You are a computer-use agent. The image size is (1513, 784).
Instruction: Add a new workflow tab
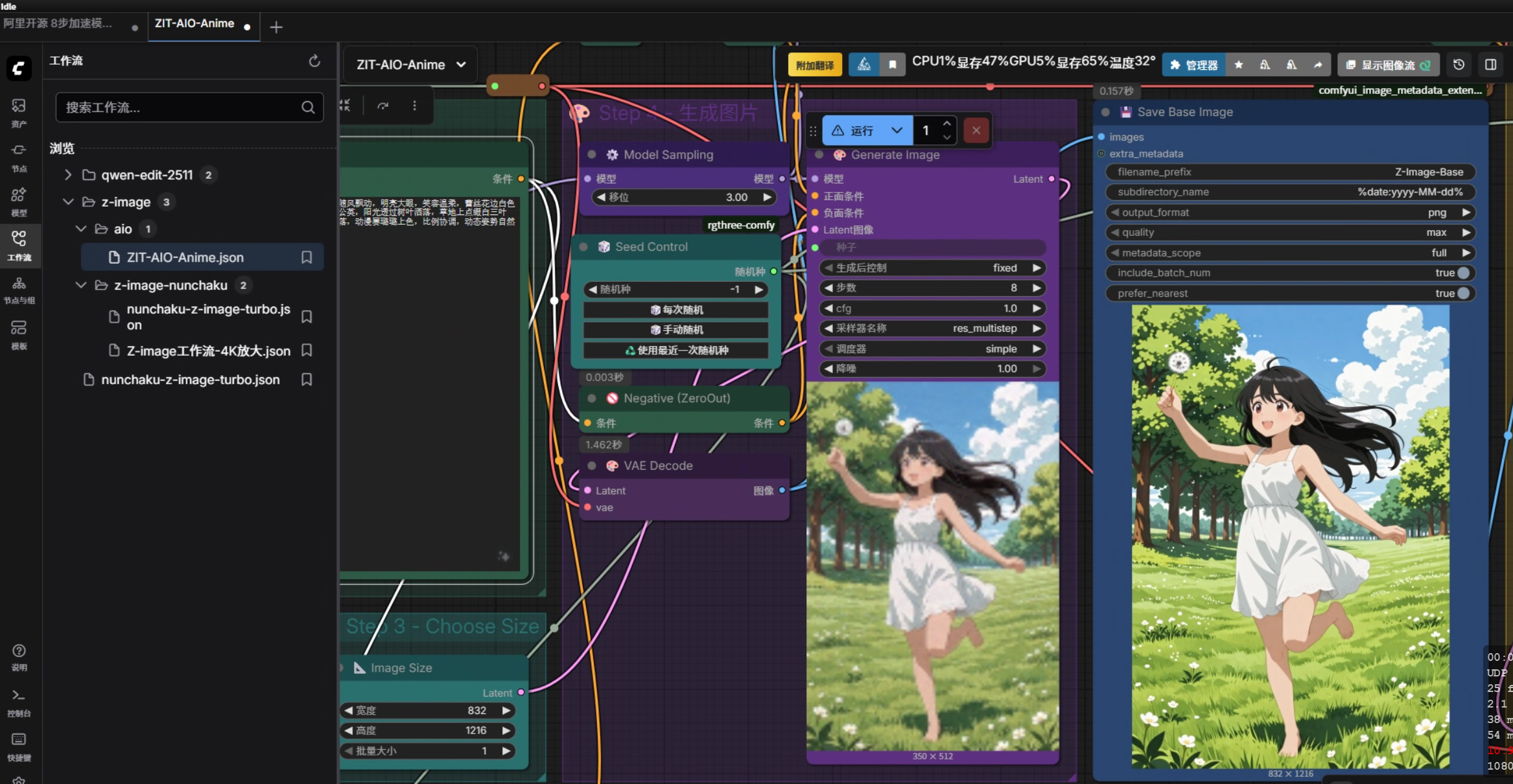(276, 27)
